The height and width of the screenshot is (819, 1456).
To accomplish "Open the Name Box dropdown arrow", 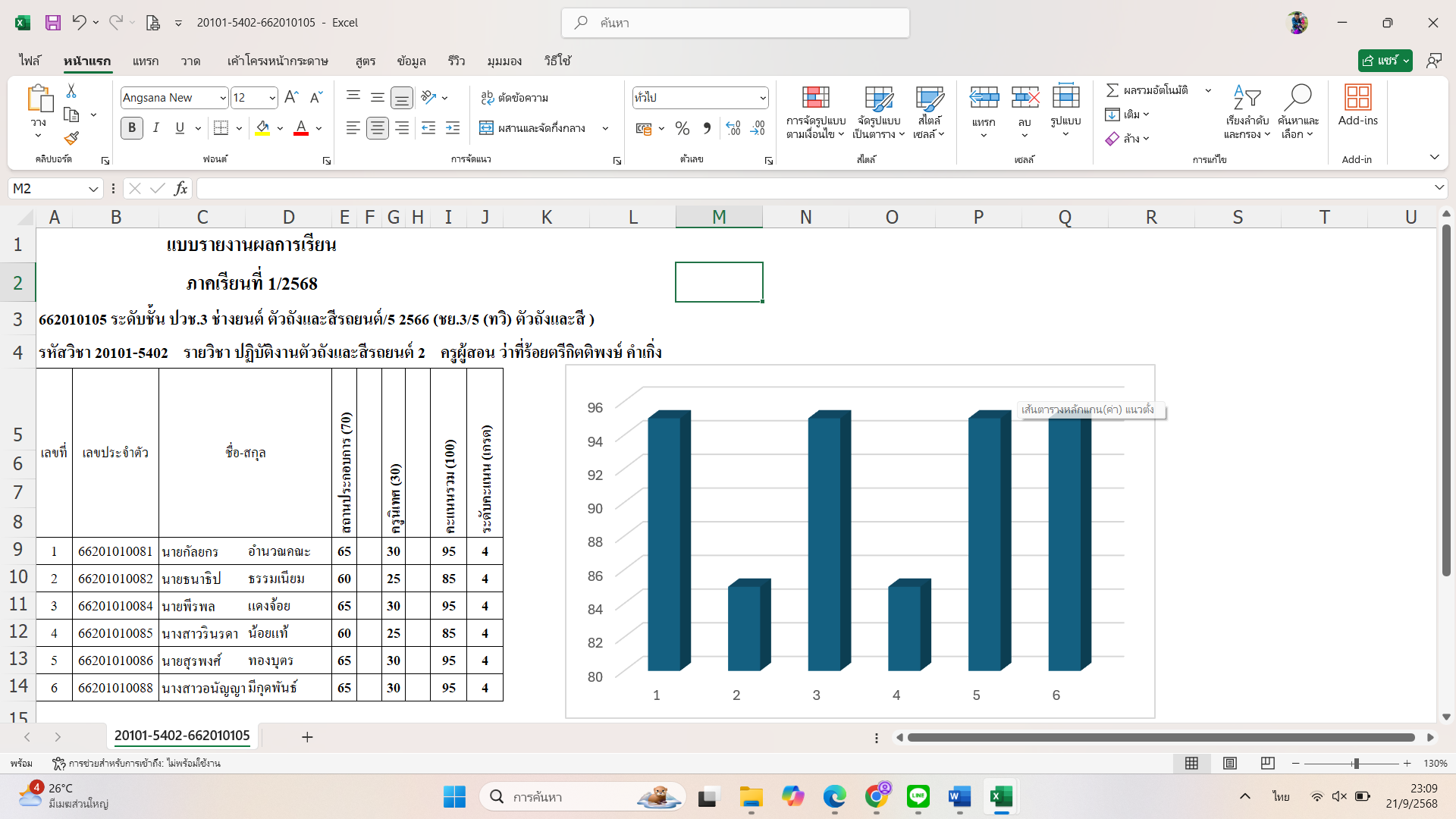I will point(93,189).
